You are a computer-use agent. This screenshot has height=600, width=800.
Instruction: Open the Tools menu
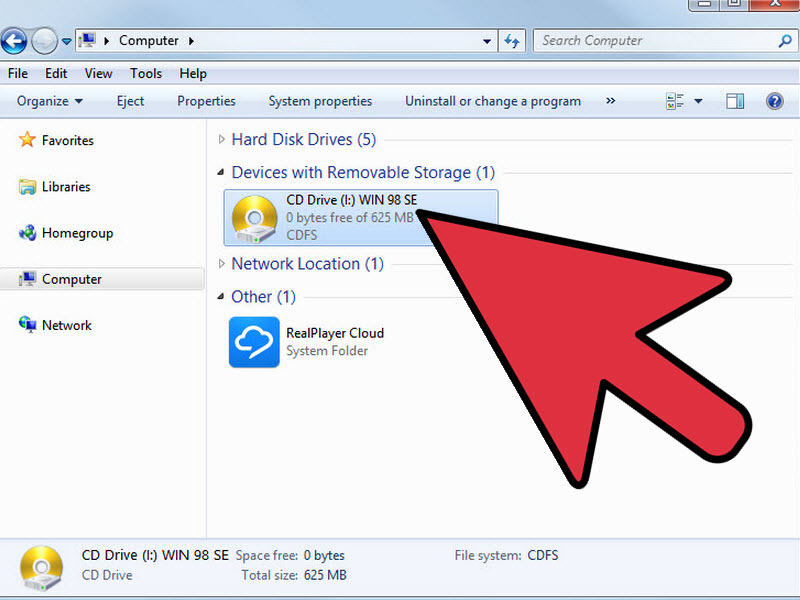coord(146,73)
